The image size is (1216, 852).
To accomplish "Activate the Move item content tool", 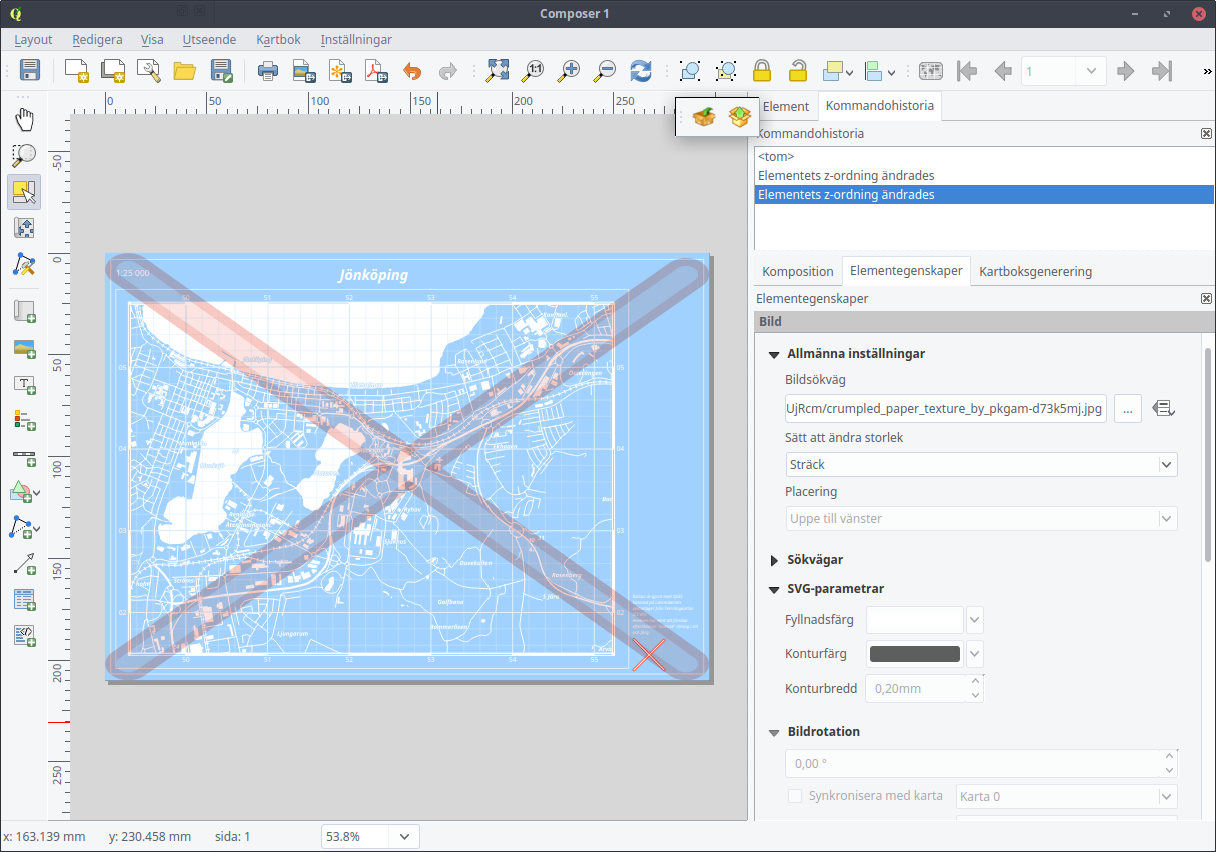I will [x=24, y=228].
